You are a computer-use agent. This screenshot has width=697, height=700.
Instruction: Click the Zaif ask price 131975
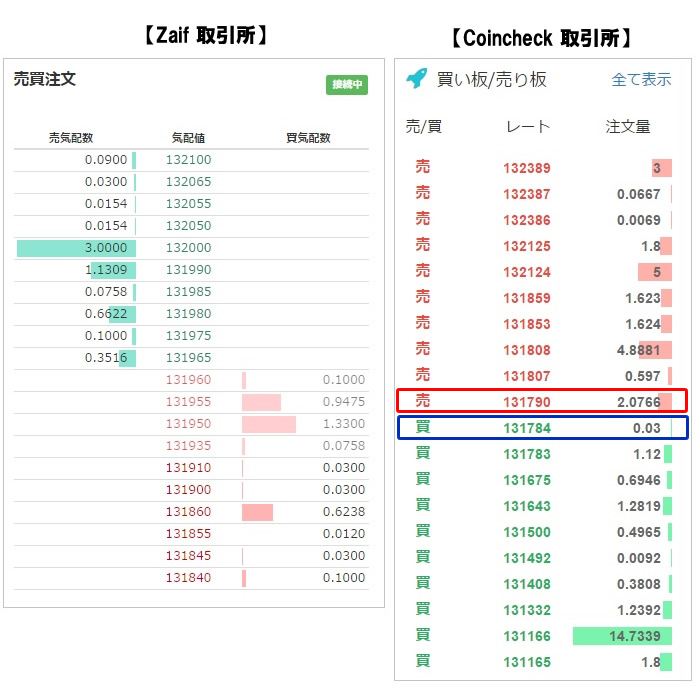(x=188, y=336)
